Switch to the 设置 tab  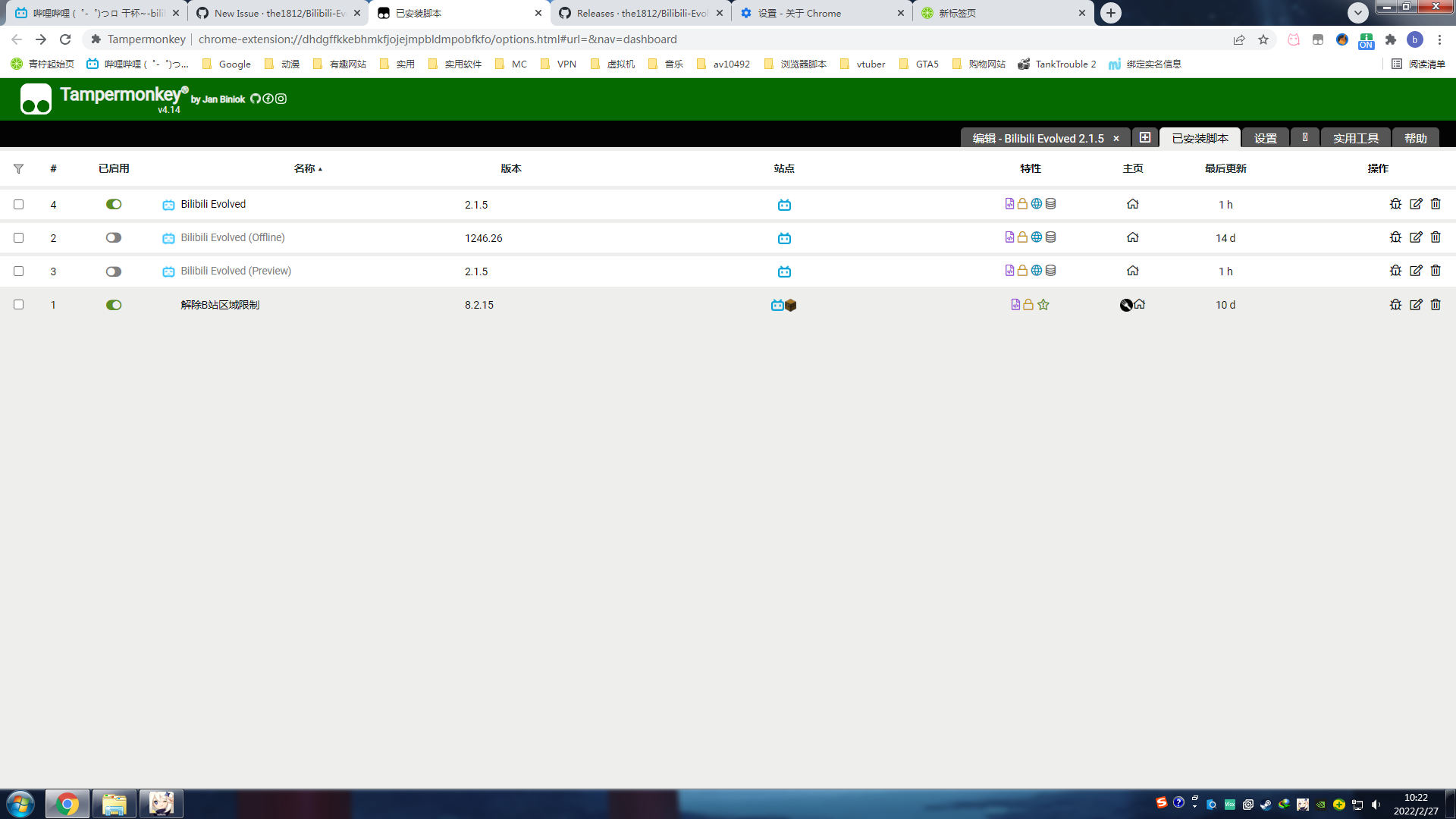click(x=1265, y=138)
